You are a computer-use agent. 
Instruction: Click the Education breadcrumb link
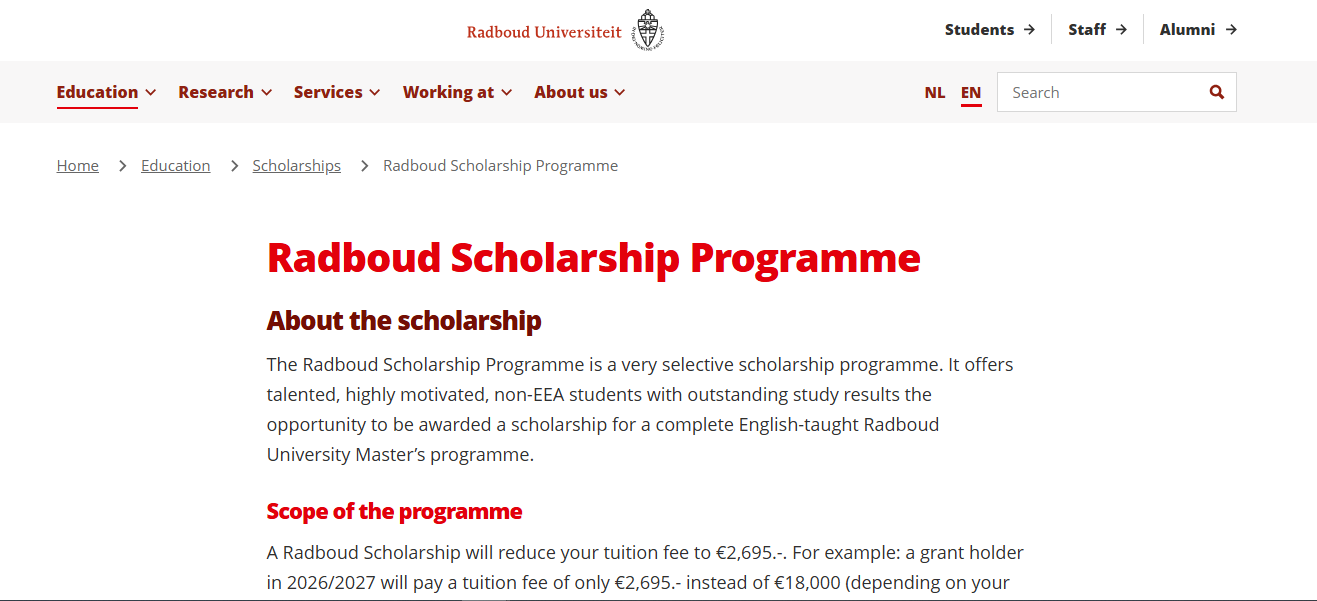175,166
